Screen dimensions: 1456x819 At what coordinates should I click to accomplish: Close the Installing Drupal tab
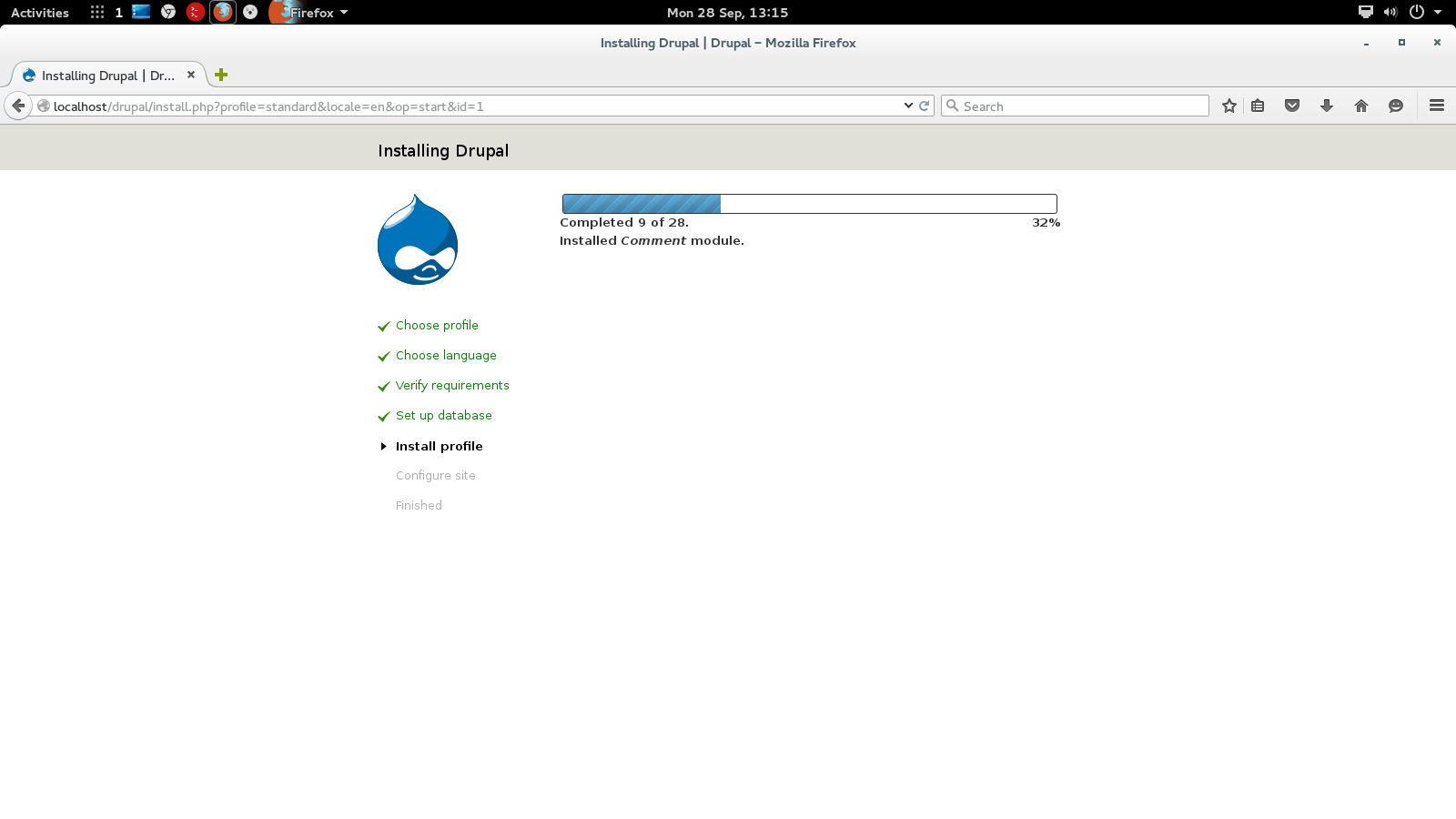[x=191, y=75]
